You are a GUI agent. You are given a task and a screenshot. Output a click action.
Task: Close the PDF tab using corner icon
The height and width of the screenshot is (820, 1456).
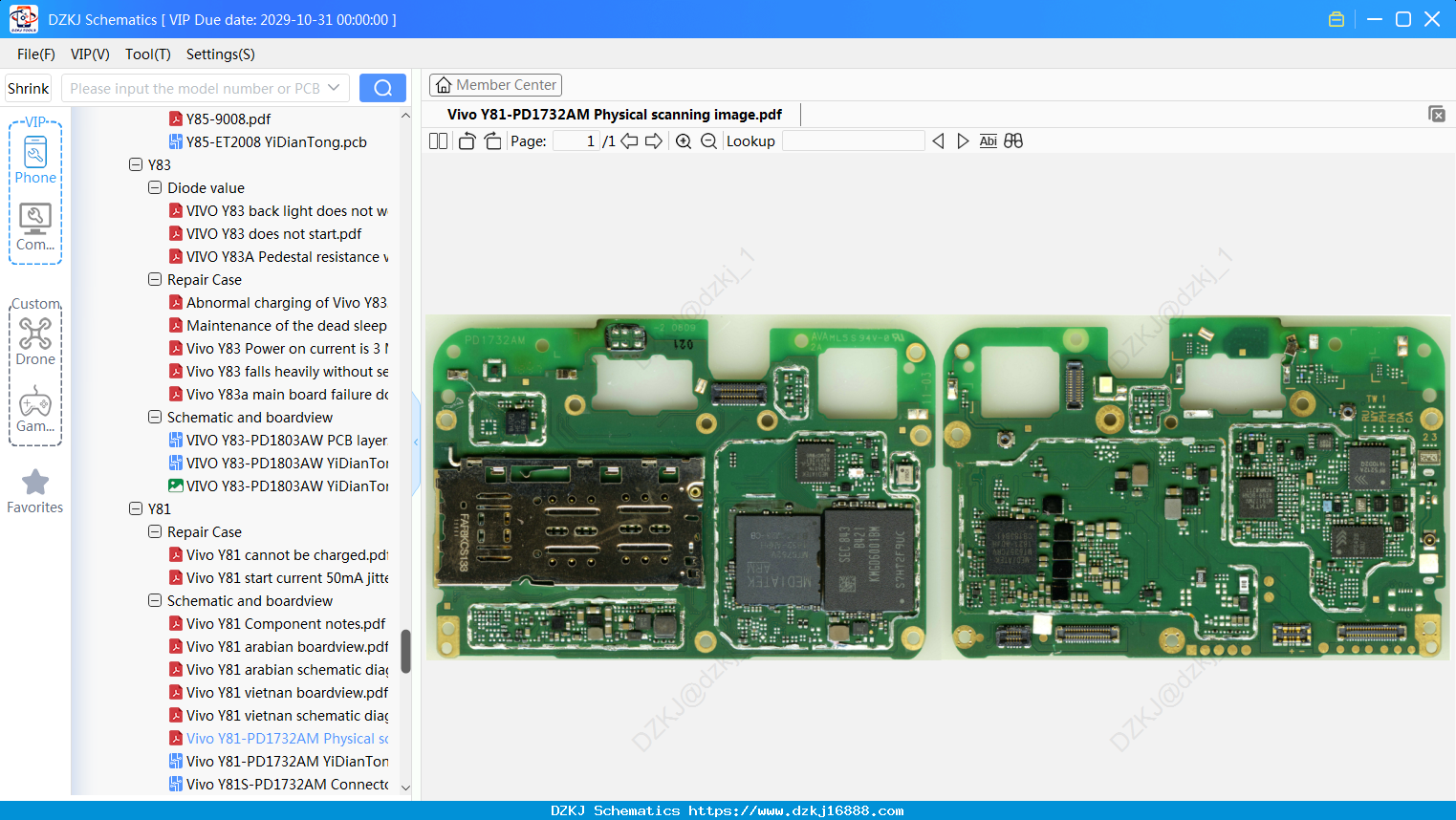[1437, 114]
